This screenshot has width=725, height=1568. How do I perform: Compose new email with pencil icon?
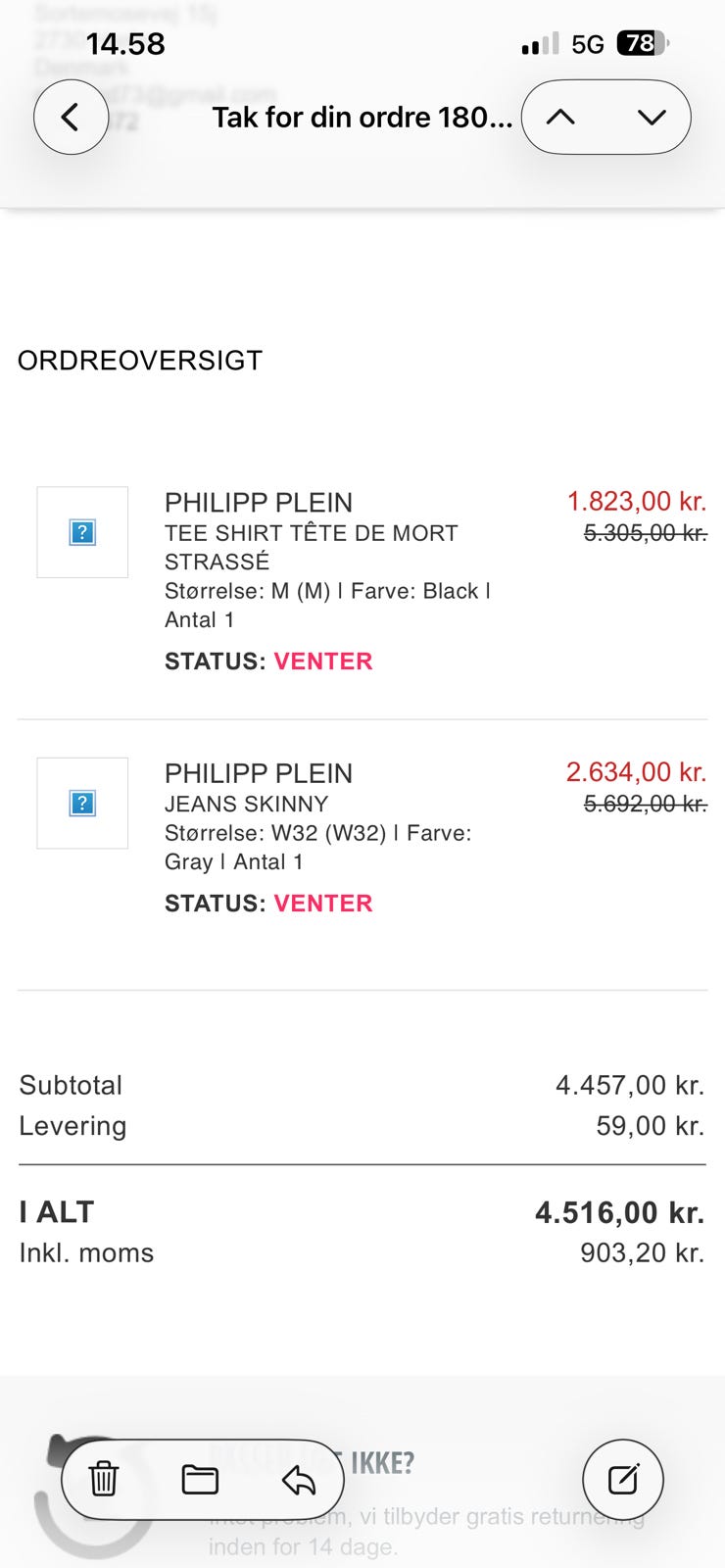pos(623,1479)
